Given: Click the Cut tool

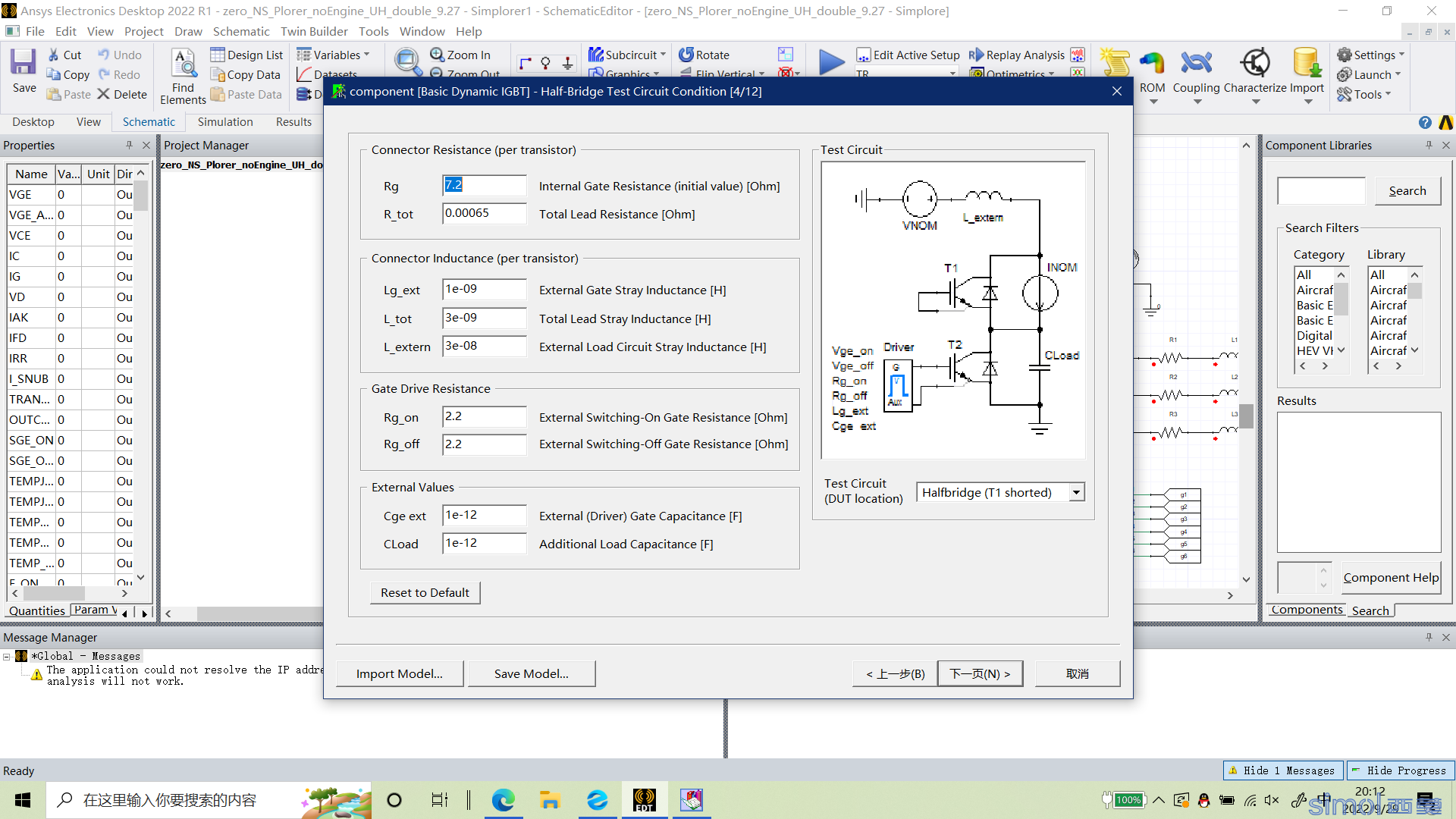Looking at the screenshot, I should pos(64,55).
